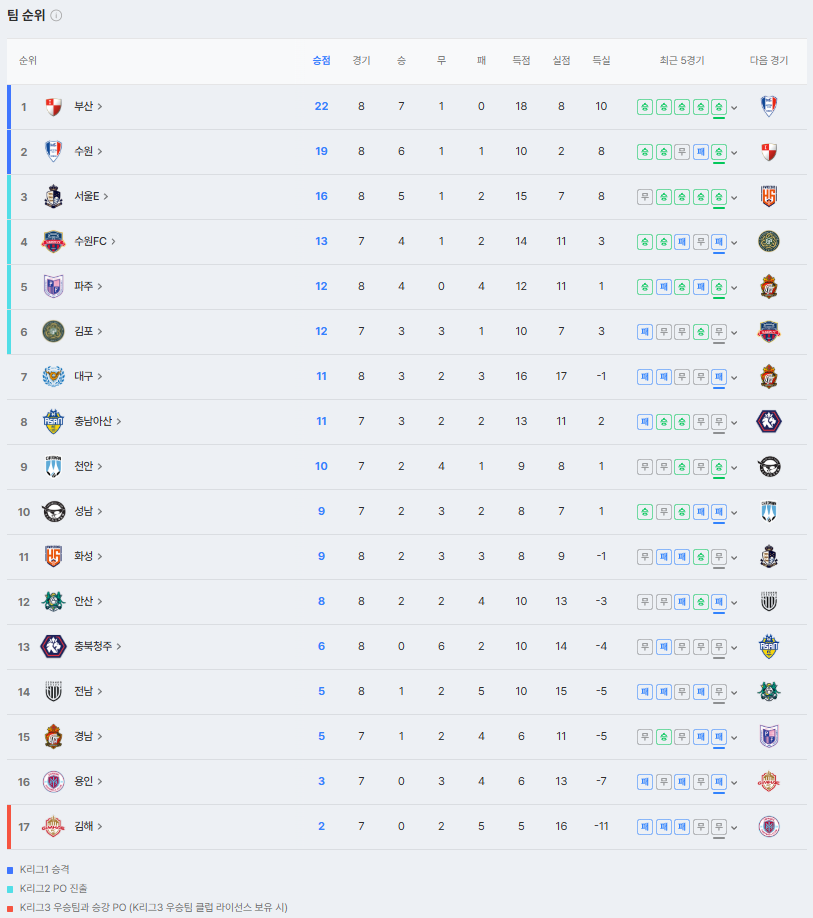Open the 수원FC team page link
The height and width of the screenshot is (918, 813).
point(95,241)
